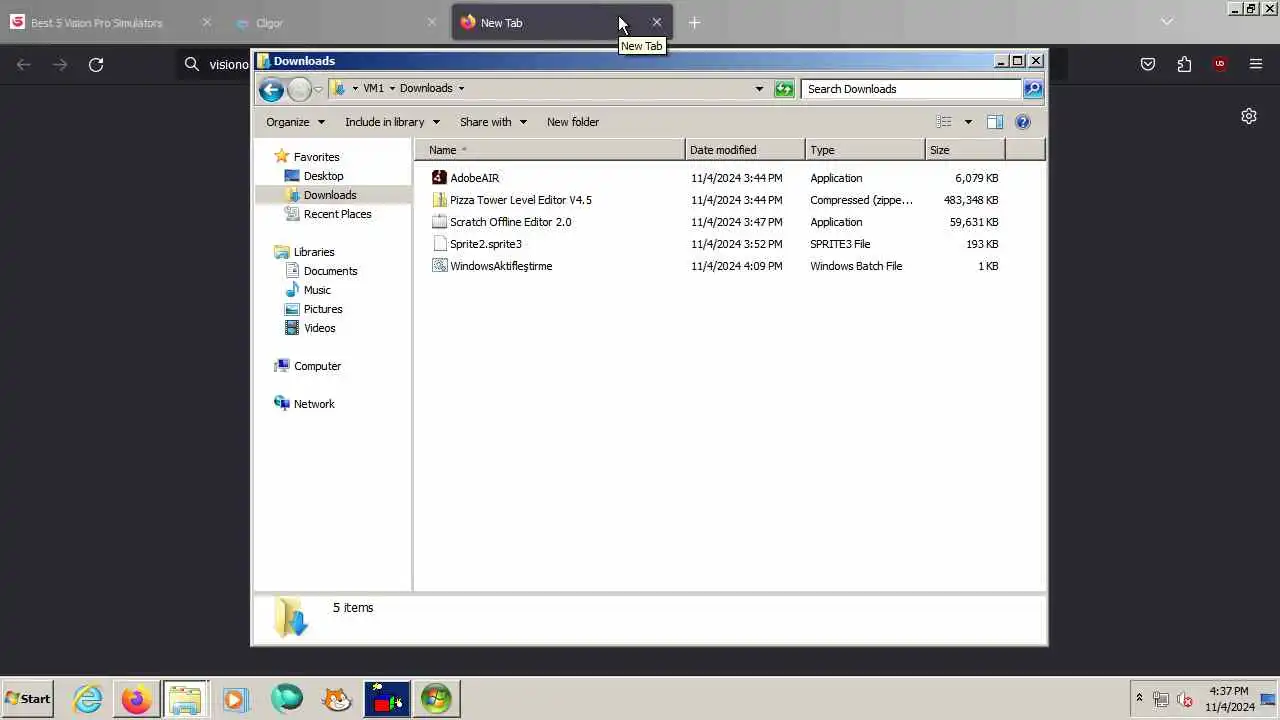Image resolution: width=1280 pixels, height=720 pixels.
Task: Open the Documents library
Action: (330, 271)
